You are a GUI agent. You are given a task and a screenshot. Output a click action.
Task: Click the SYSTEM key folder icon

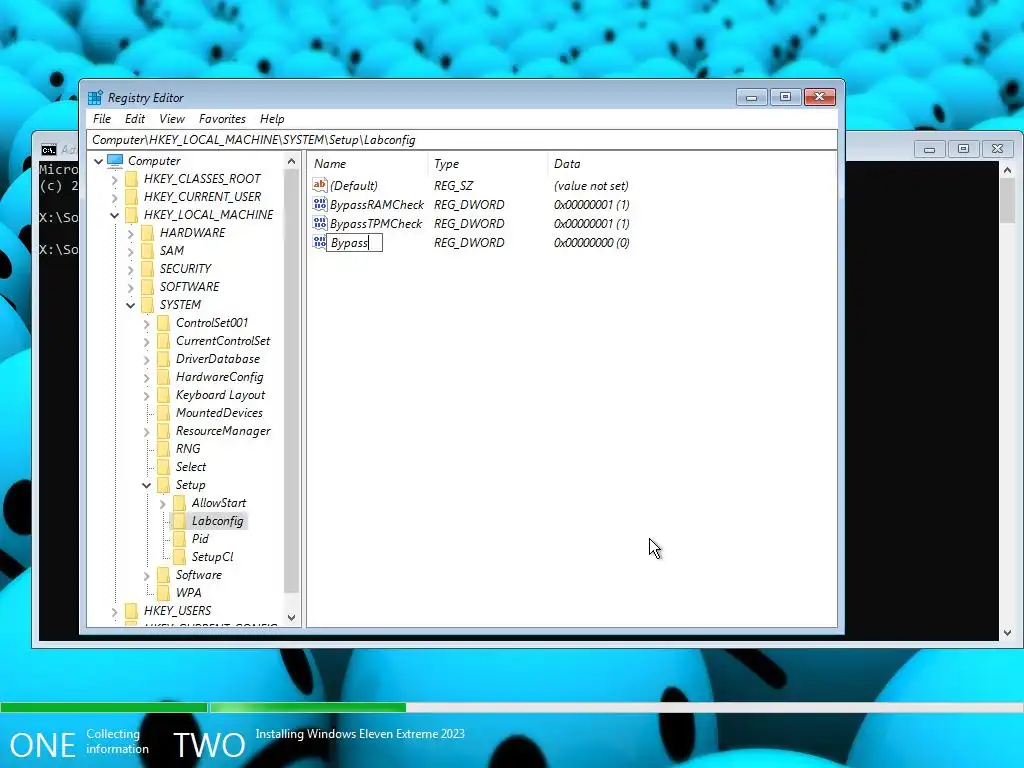click(x=148, y=305)
